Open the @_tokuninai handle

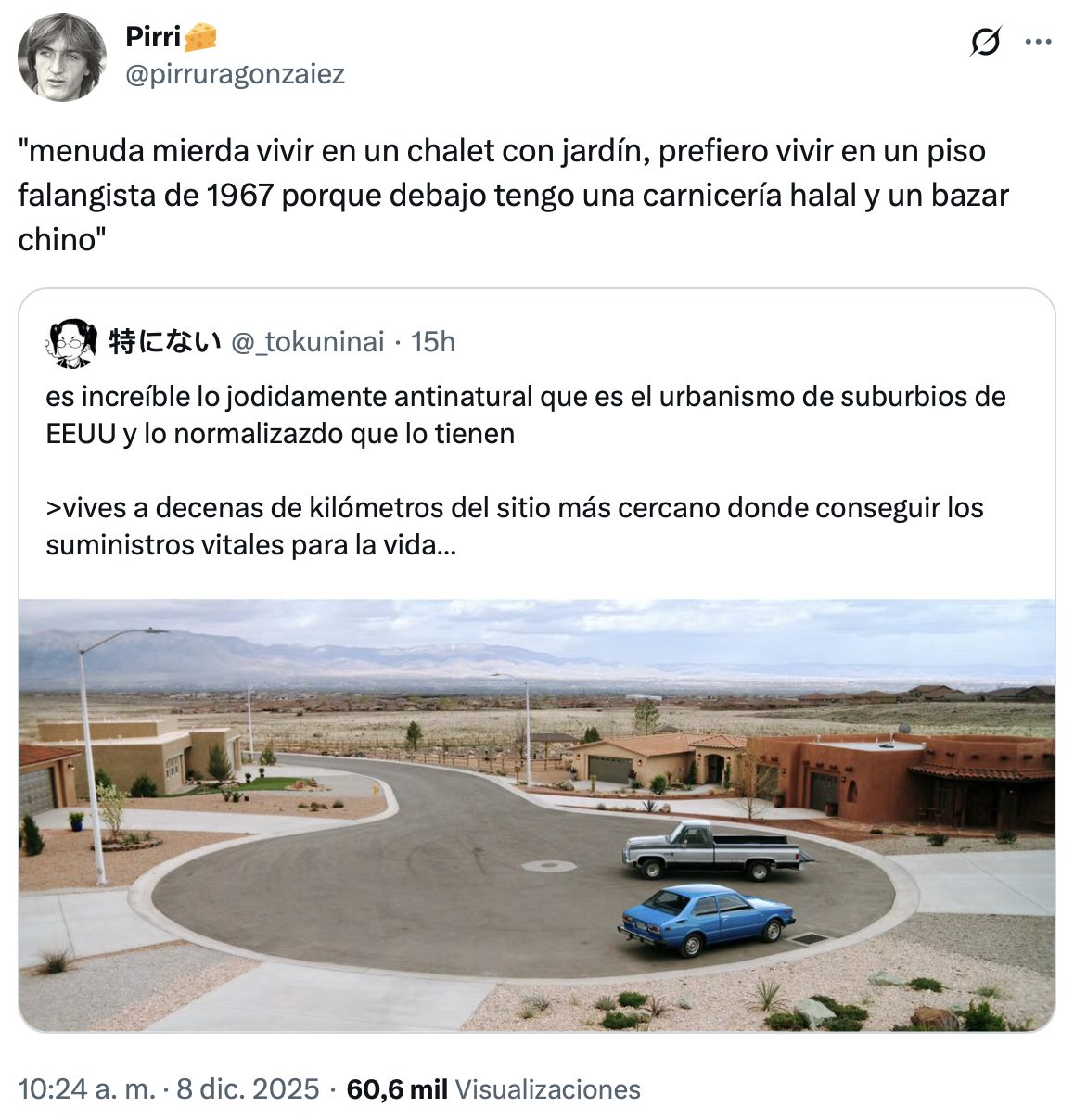click(x=307, y=342)
